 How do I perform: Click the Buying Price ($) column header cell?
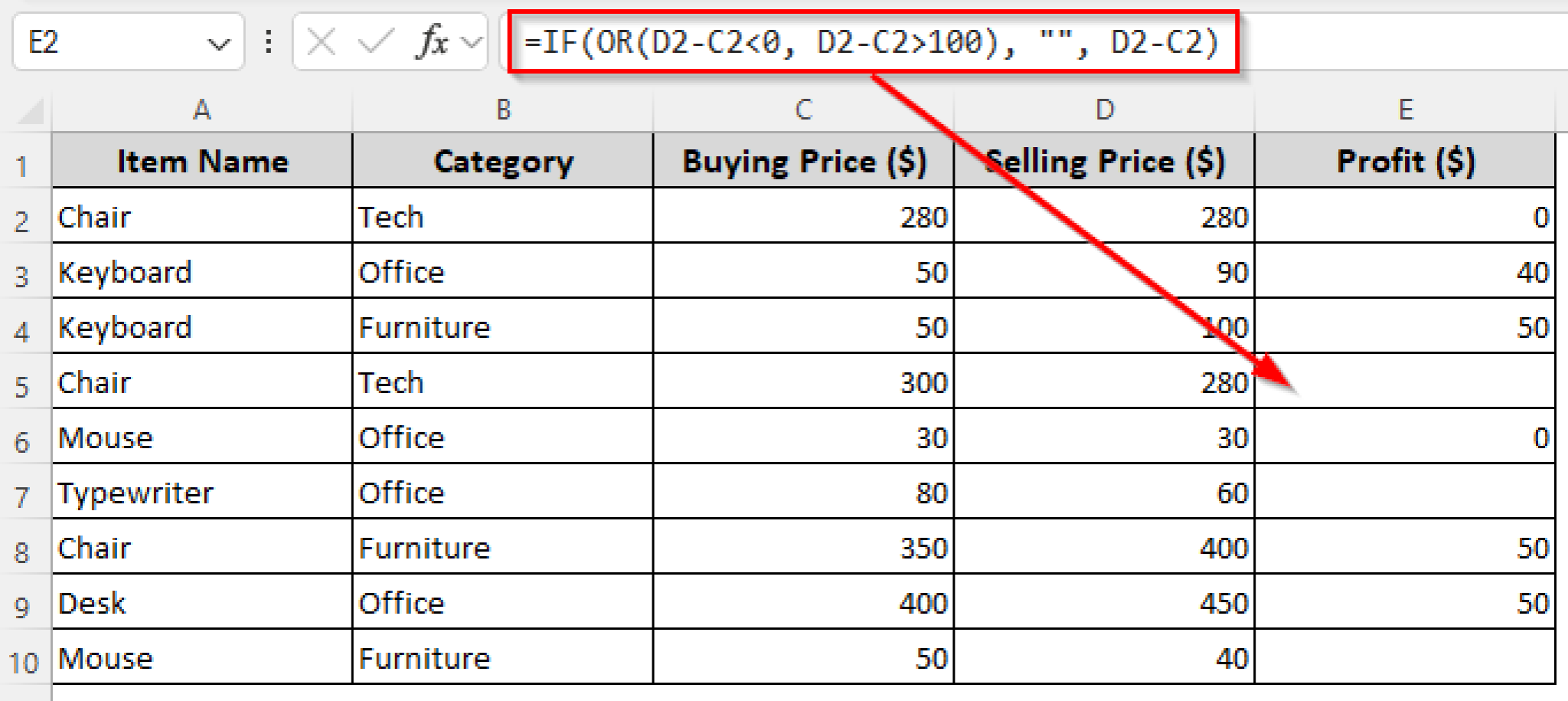click(802, 161)
